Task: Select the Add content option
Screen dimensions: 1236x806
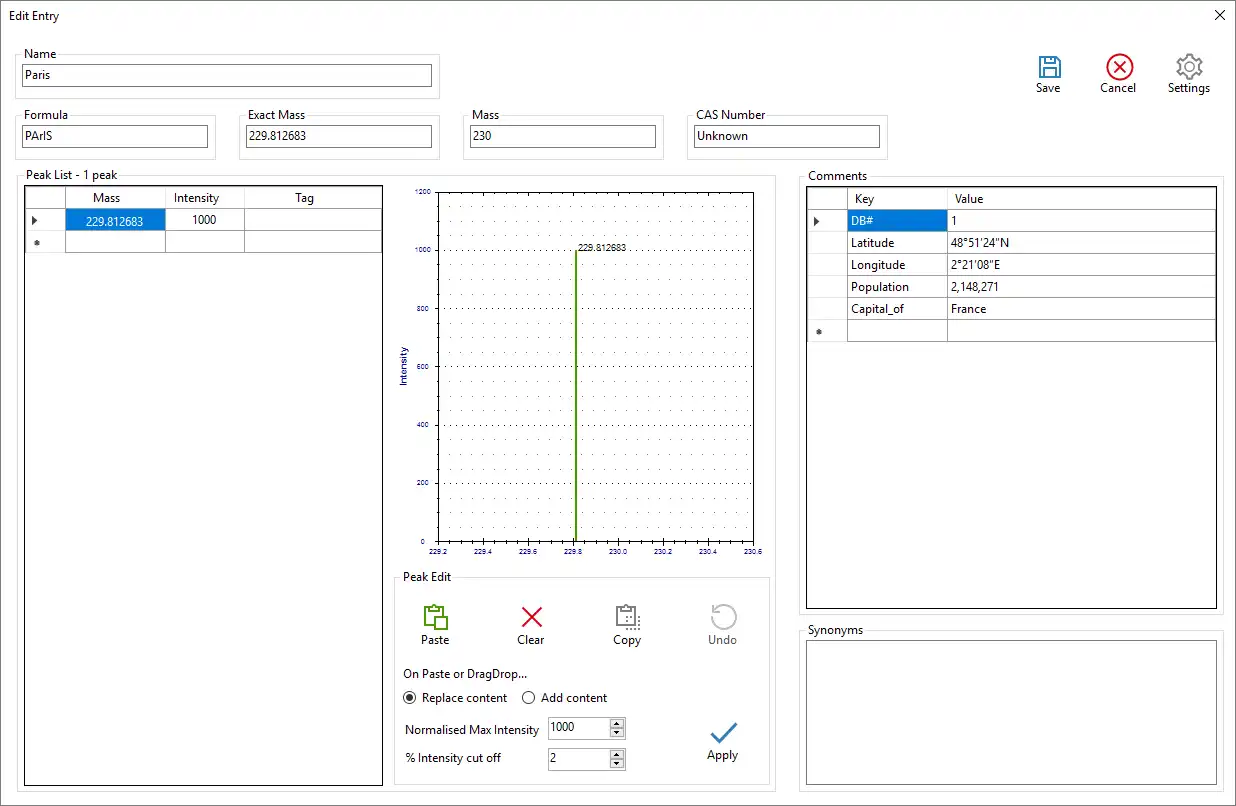Action: click(565, 698)
